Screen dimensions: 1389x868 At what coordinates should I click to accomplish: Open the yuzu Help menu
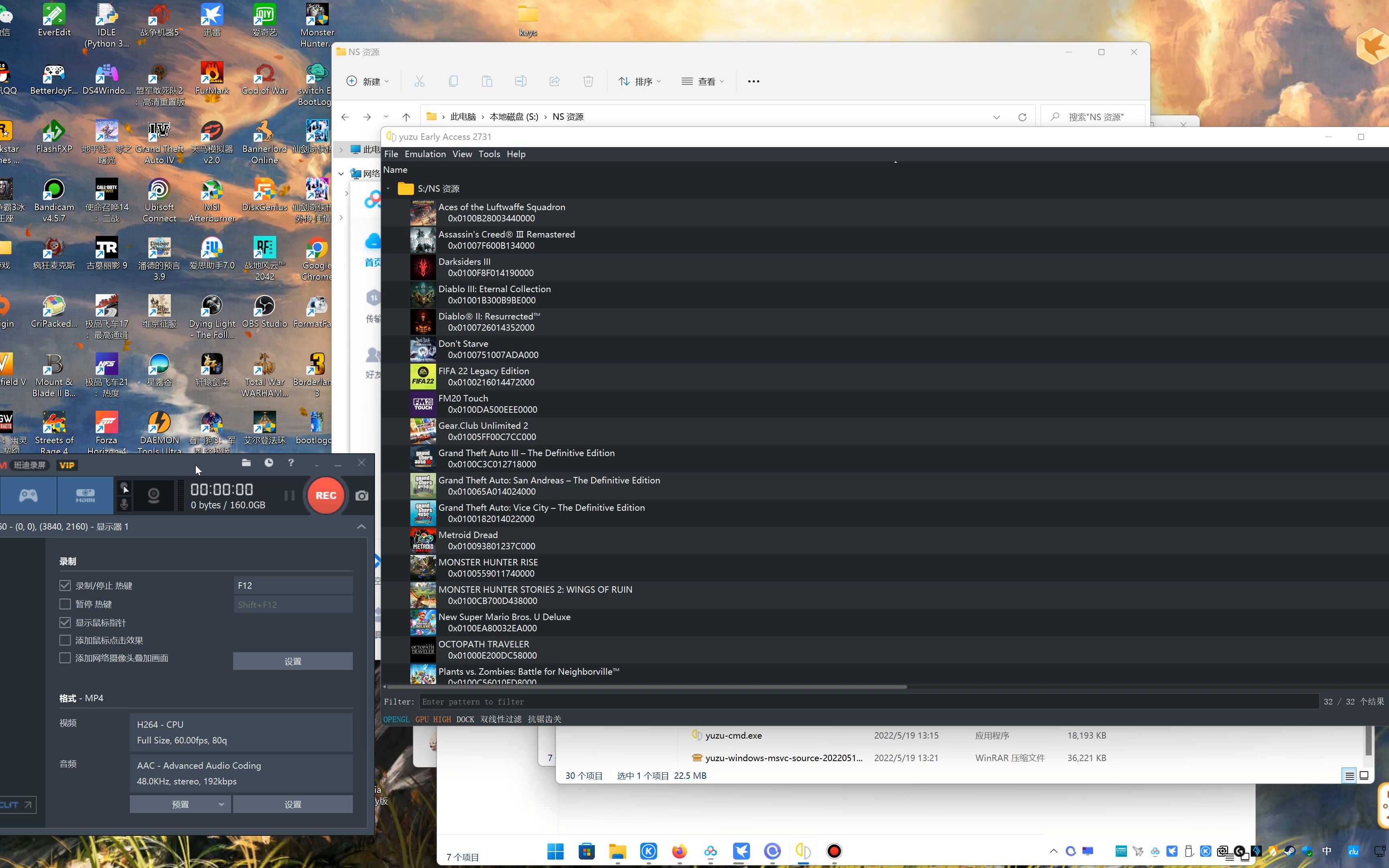point(516,154)
